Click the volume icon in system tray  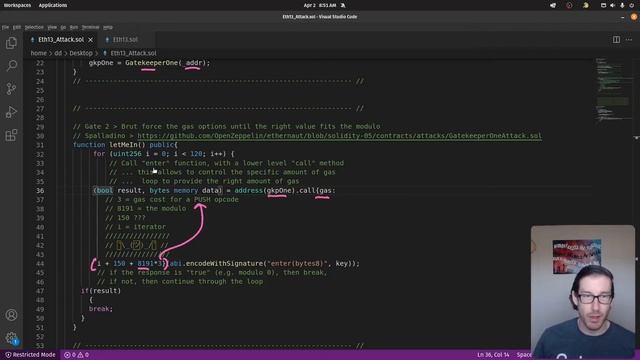(612, 5)
